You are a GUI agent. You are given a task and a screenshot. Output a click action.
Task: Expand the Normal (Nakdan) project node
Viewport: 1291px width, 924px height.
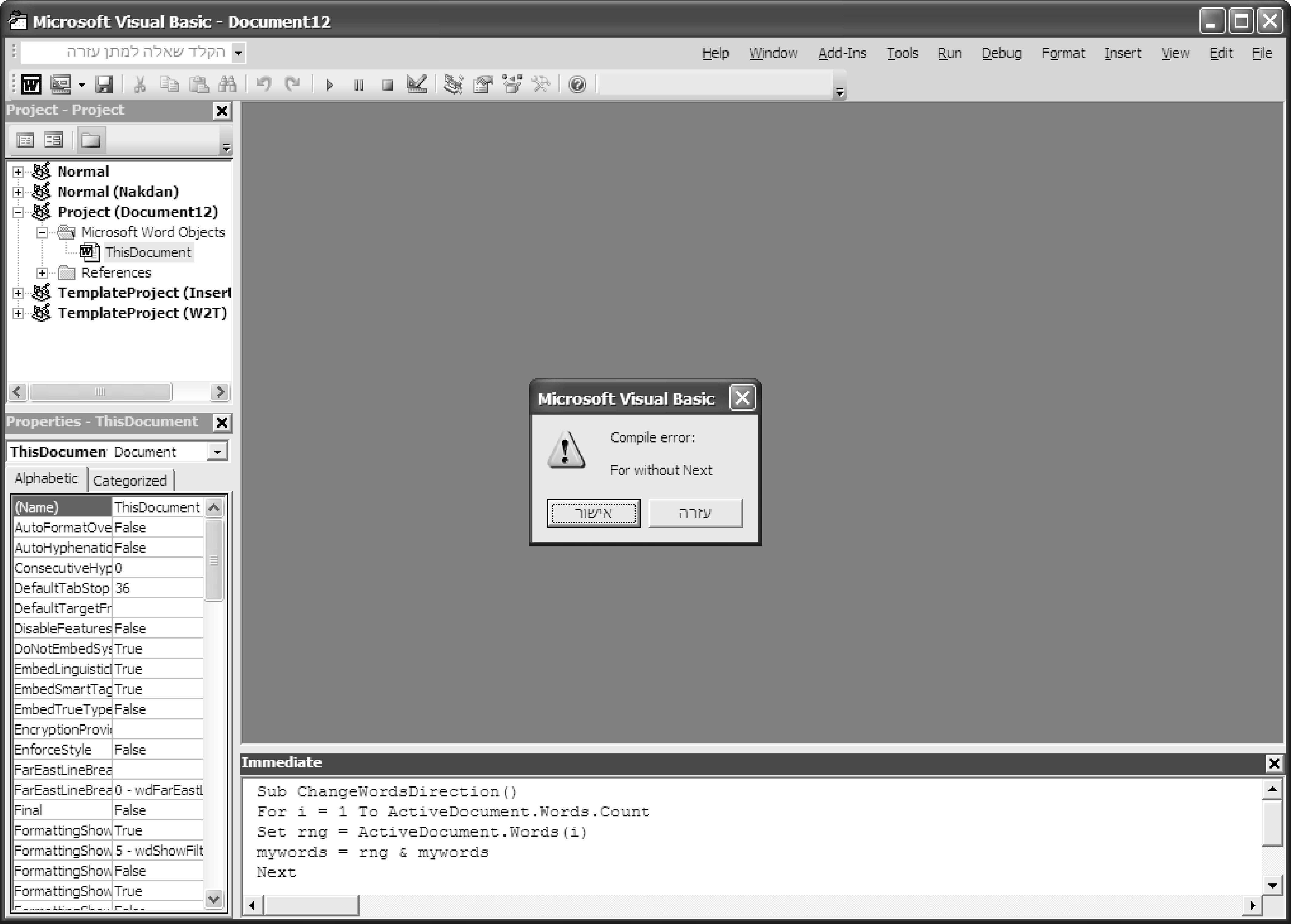pos(18,192)
